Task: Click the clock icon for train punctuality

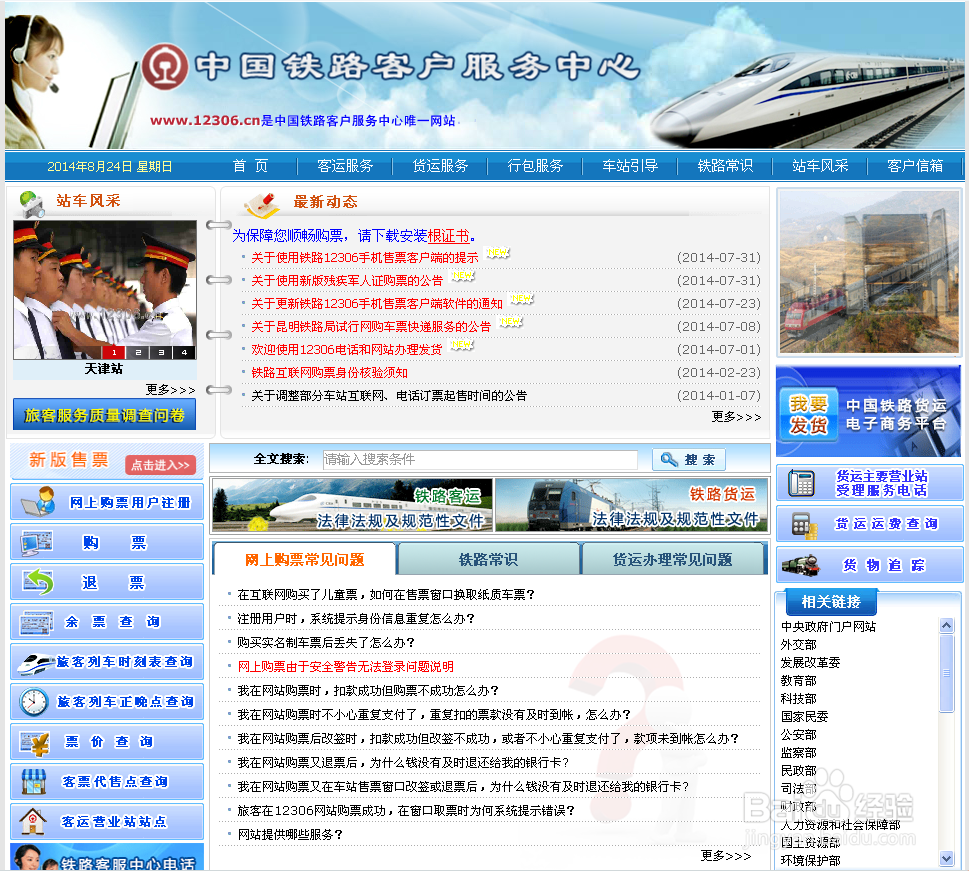Action: click(x=34, y=702)
